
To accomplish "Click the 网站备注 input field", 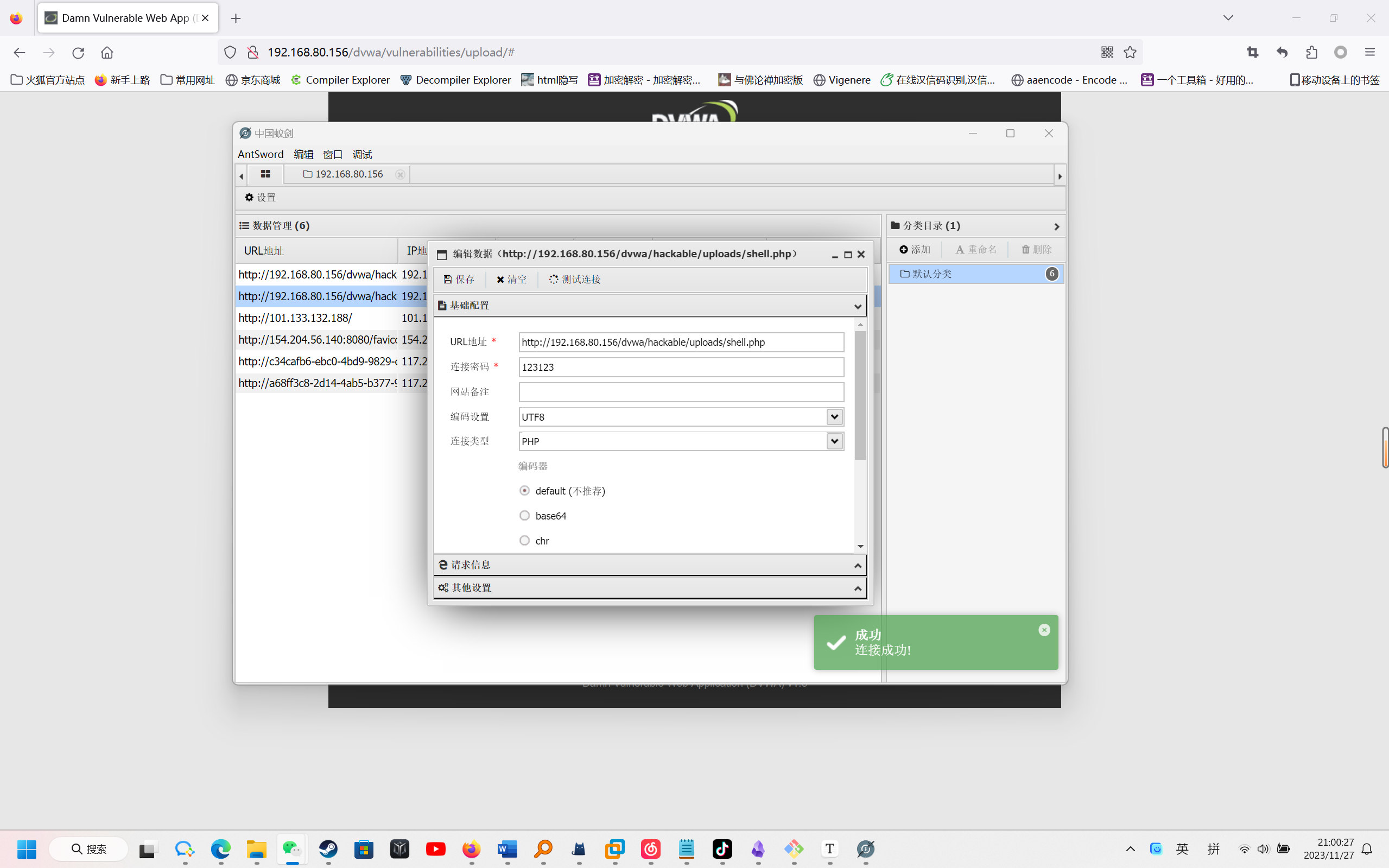I will pos(681,392).
